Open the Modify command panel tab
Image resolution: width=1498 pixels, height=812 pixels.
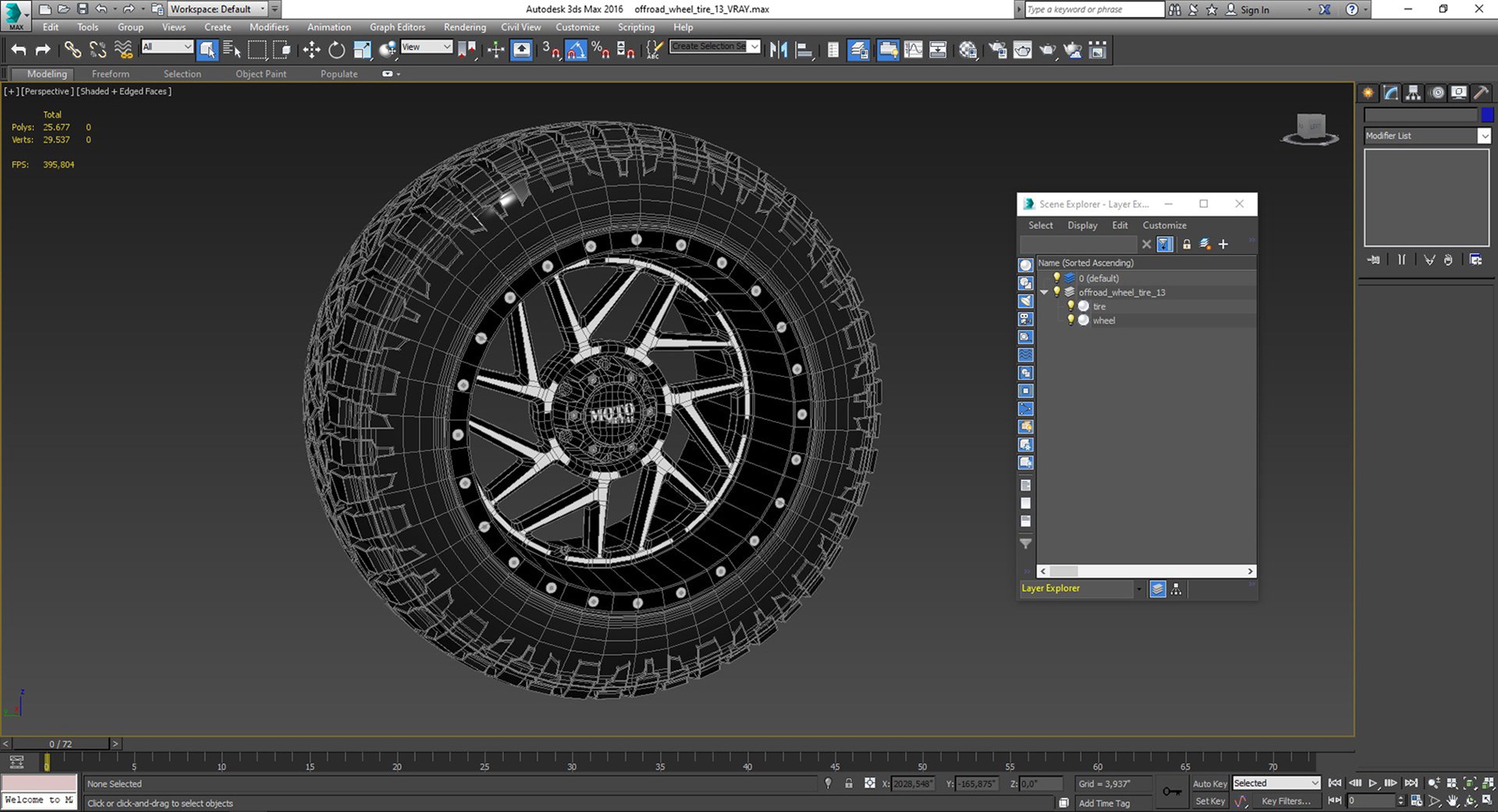click(1391, 93)
